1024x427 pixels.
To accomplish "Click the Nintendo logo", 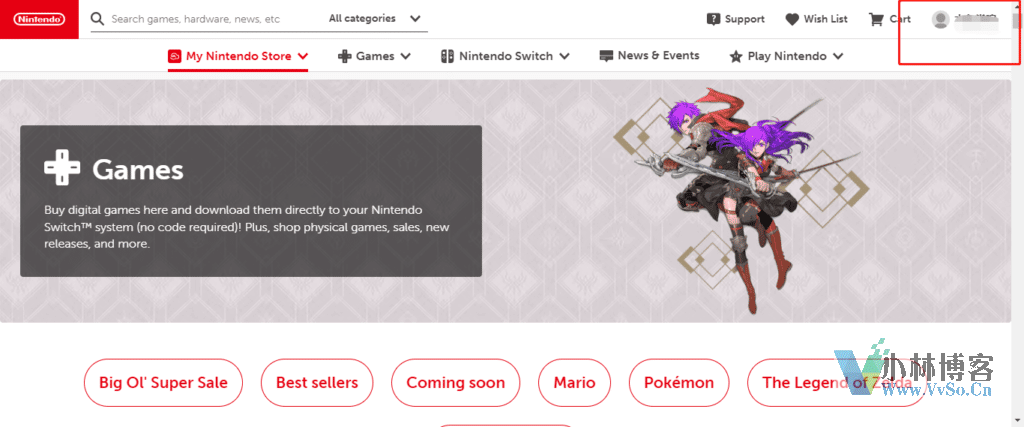I will pyautogui.click(x=39, y=20).
